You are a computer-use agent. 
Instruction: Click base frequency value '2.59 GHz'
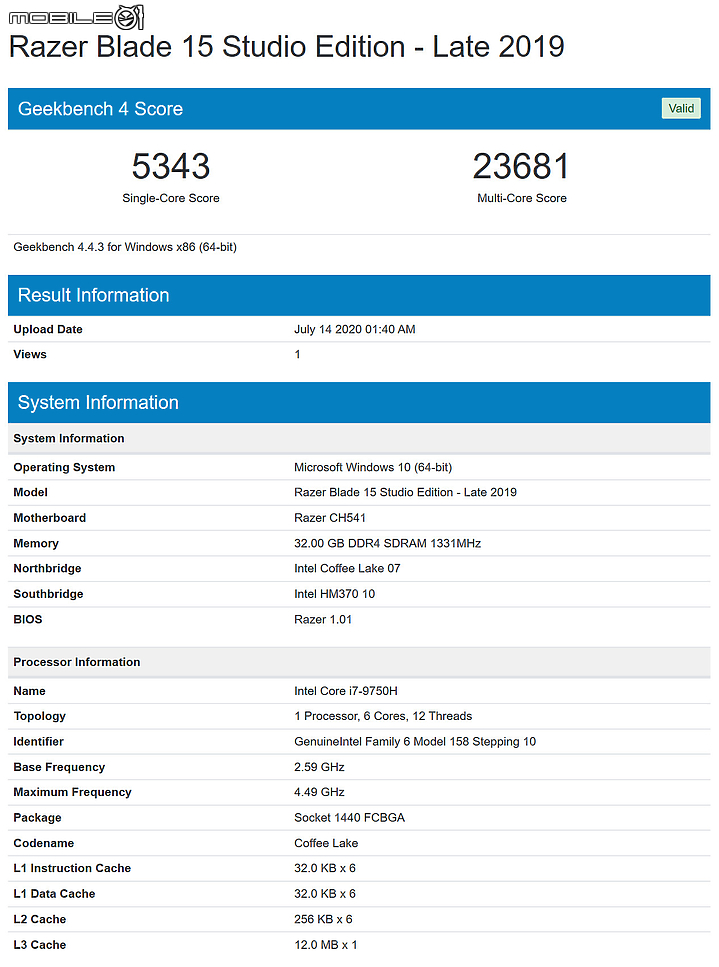(x=319, y=767)
